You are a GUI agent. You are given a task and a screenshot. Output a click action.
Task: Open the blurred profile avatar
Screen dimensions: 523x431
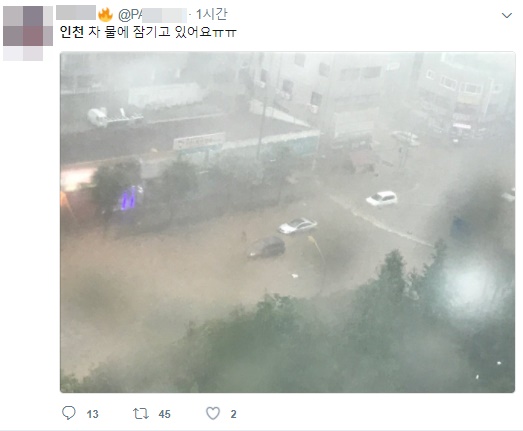click(x=28, y=33)
